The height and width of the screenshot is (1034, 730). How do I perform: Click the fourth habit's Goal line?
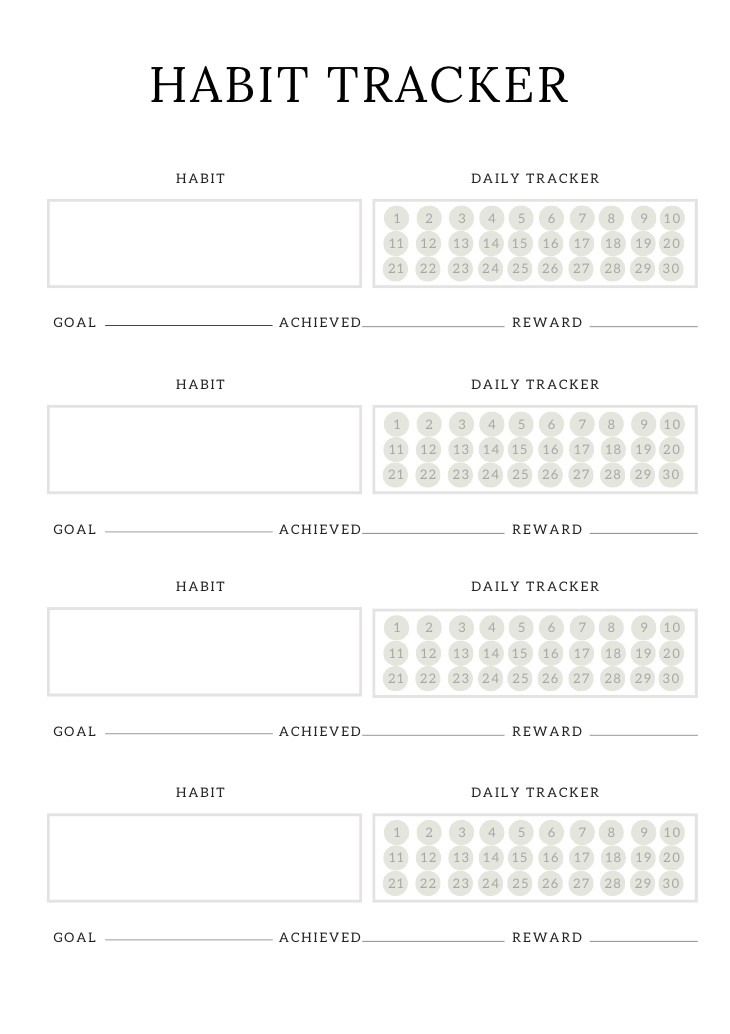(188, 938)
